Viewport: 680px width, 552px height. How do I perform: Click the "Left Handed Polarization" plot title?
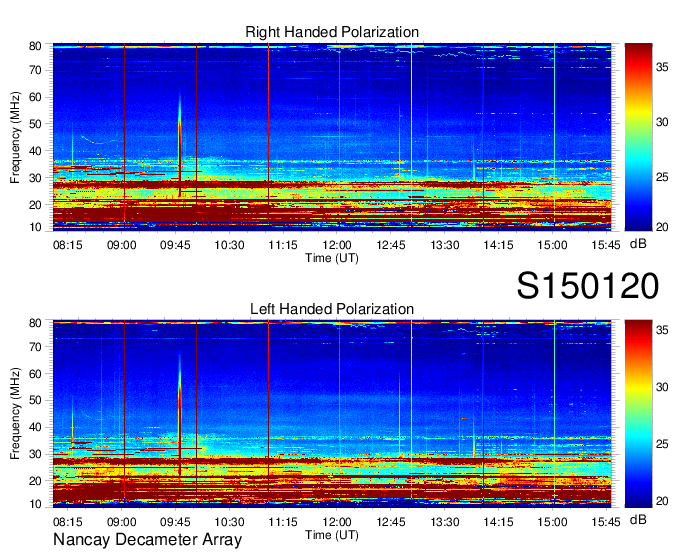click(332, 309)
